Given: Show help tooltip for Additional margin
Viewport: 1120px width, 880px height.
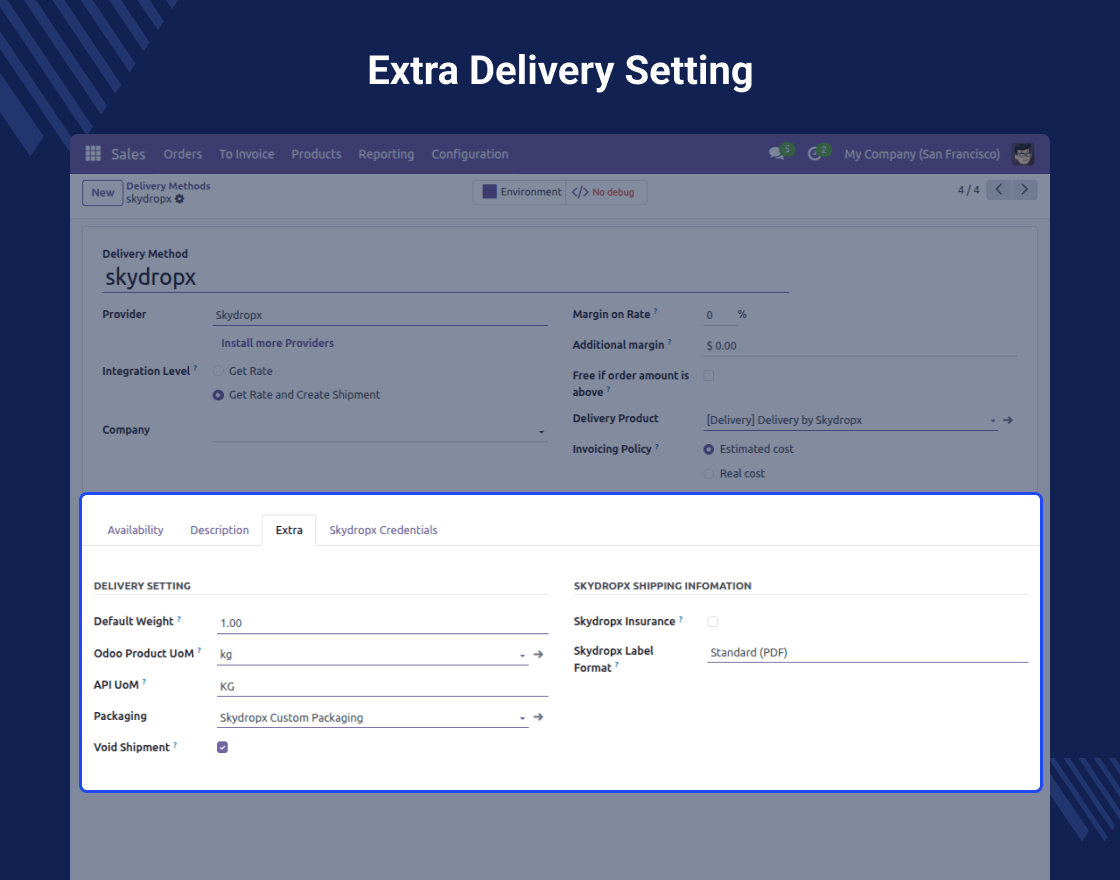Looking at the screenshot, I should pyautogui.click(x=669, y=342).
